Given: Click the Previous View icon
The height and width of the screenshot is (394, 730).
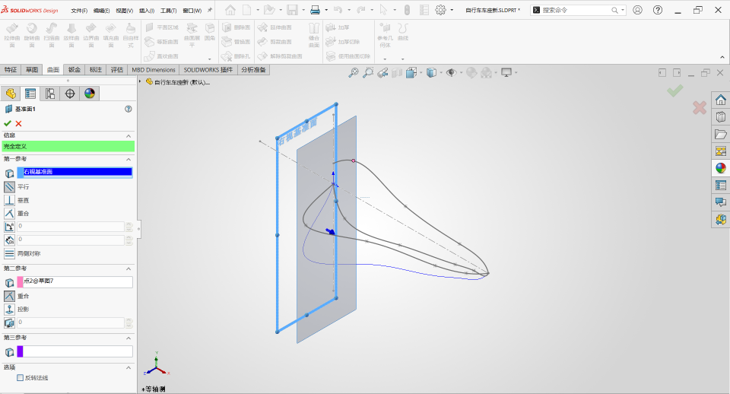Looking at the screenshot, I should (x=383, y=73).
